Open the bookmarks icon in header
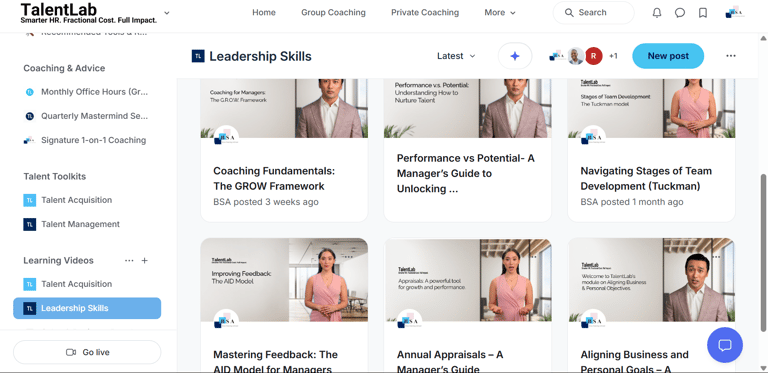The width and height of the screenshot is (768, 373). (703, 13)
